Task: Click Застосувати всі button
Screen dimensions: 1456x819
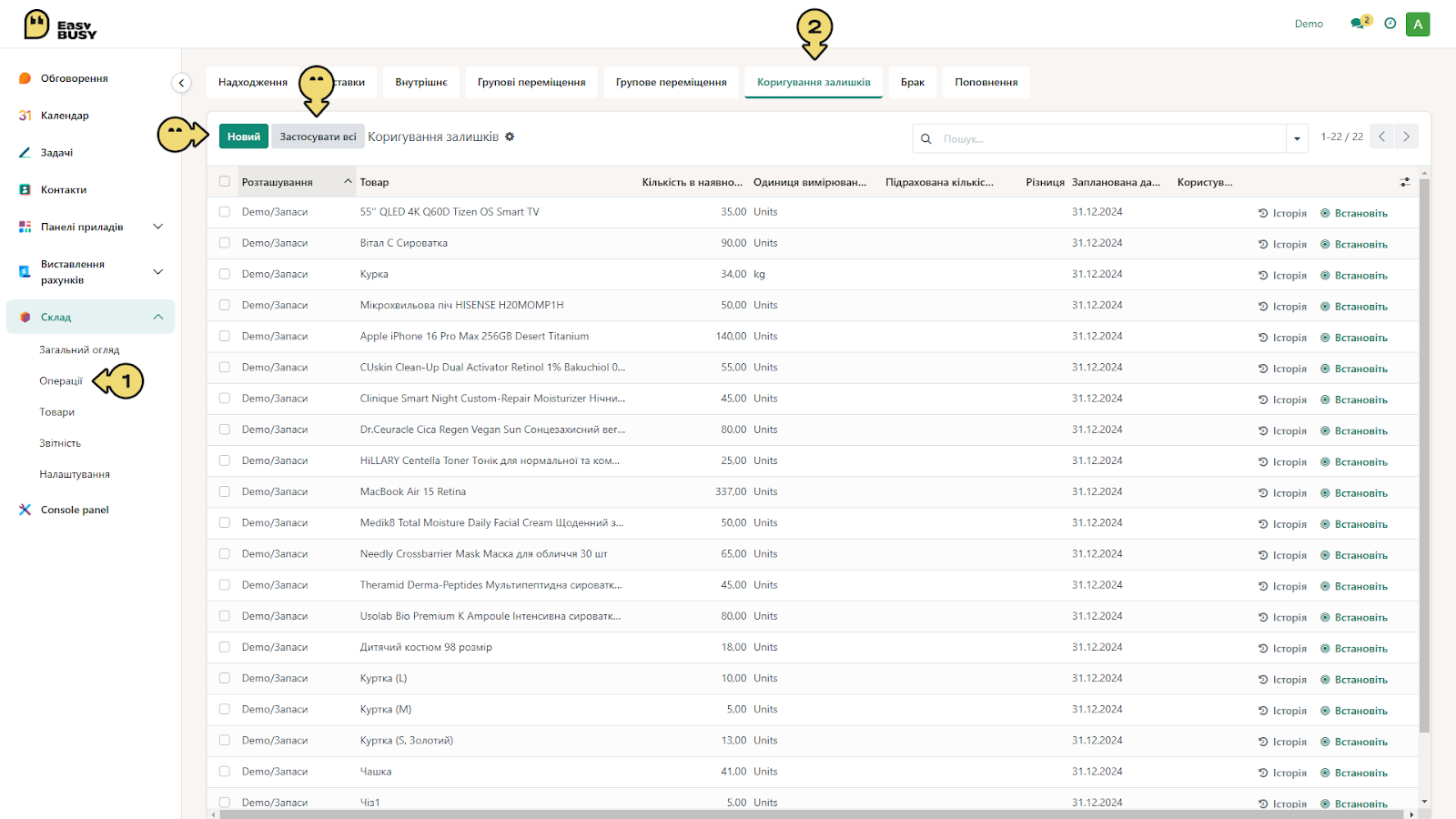Action: (x=318, y=136)
